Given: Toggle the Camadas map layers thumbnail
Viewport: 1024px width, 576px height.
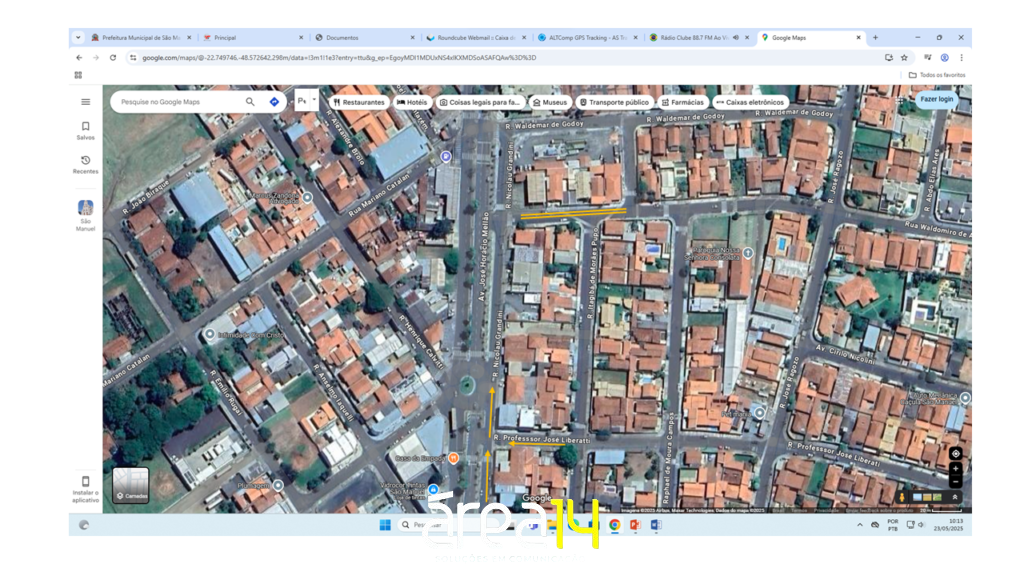Looking at the screenshot, I should tap(131, 485).
